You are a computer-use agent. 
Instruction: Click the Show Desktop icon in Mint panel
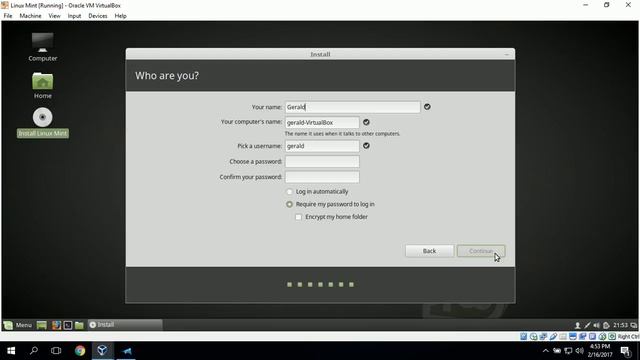pos(42,325)
